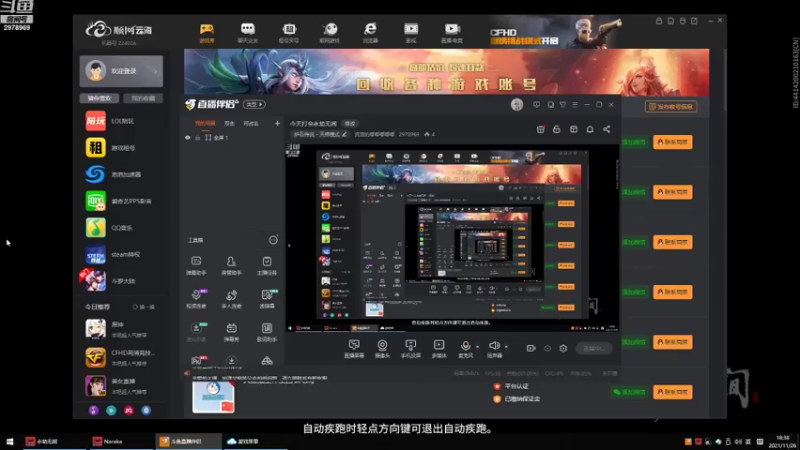Expand speaker options arrow
800x450 pixels.
pyautogui.click(x=506, y=346)
